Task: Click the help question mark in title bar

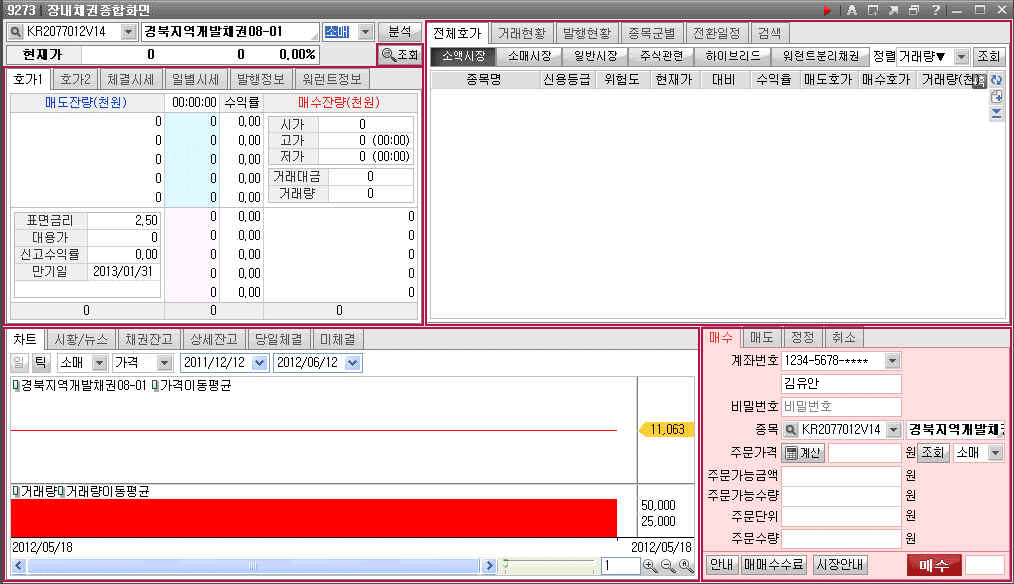Action: 934,10
